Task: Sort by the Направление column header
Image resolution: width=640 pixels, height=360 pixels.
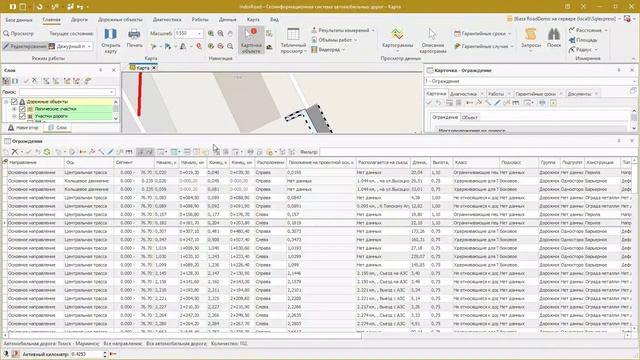Action: coord(35,162)
